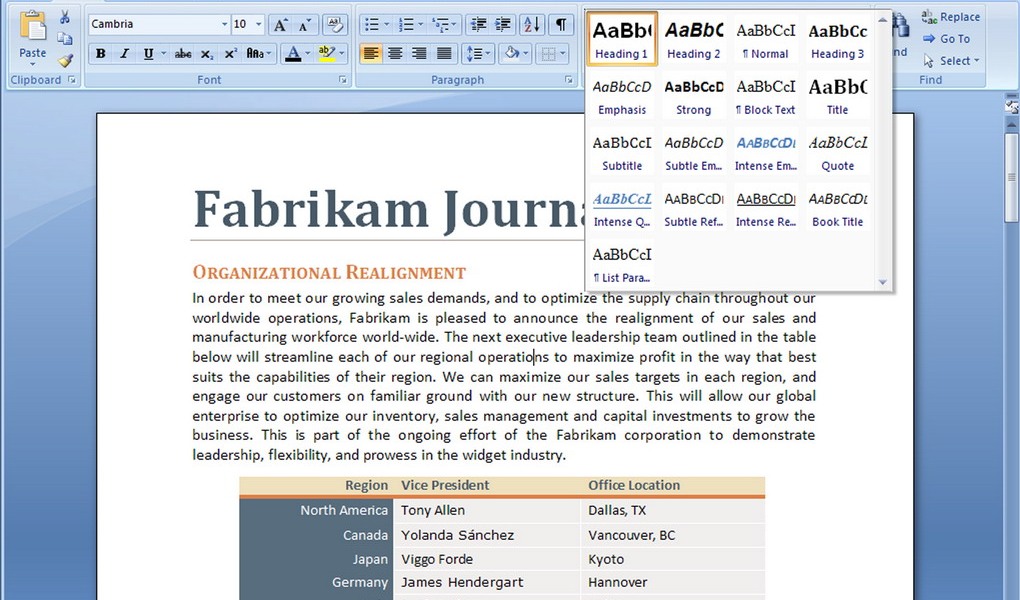This screenshot has height=600, width=1020.
Task: Toggle align text left
Action: tap(371, 53)
